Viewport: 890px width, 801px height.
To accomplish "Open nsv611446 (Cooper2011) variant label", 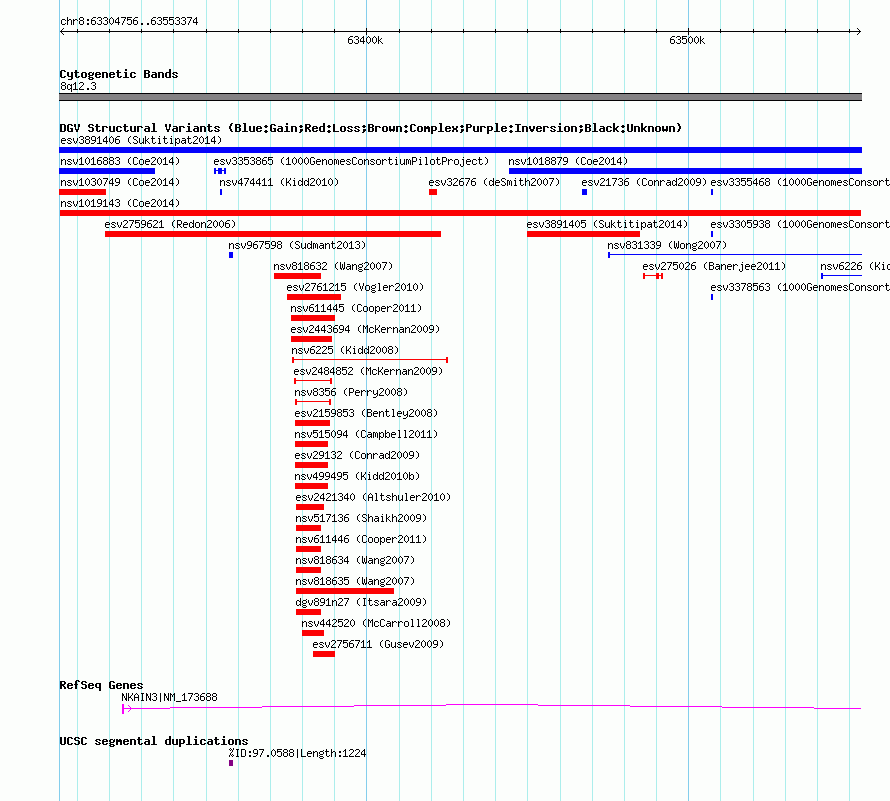I will coord(361,539).
